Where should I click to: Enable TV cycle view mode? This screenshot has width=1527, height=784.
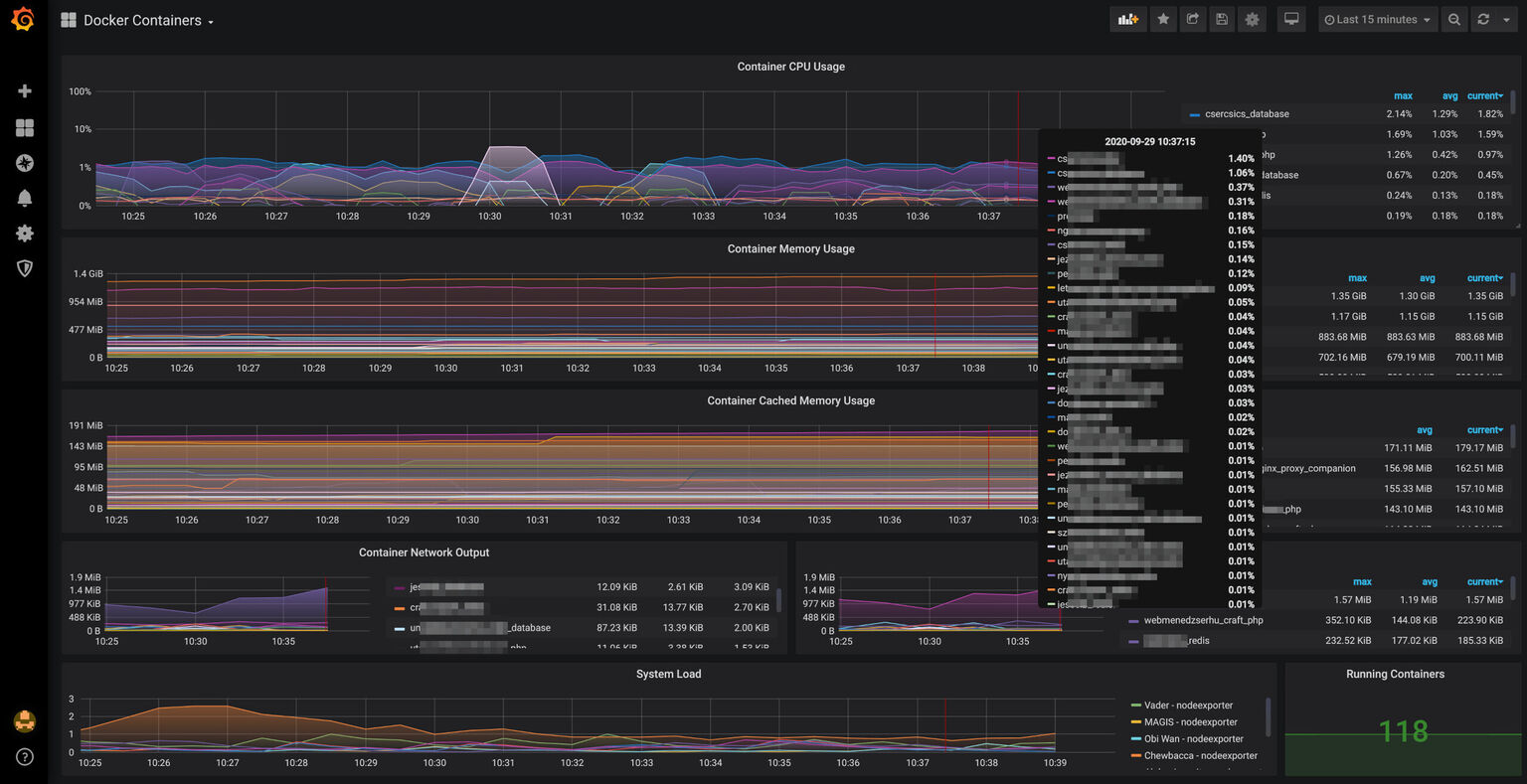1290,19
